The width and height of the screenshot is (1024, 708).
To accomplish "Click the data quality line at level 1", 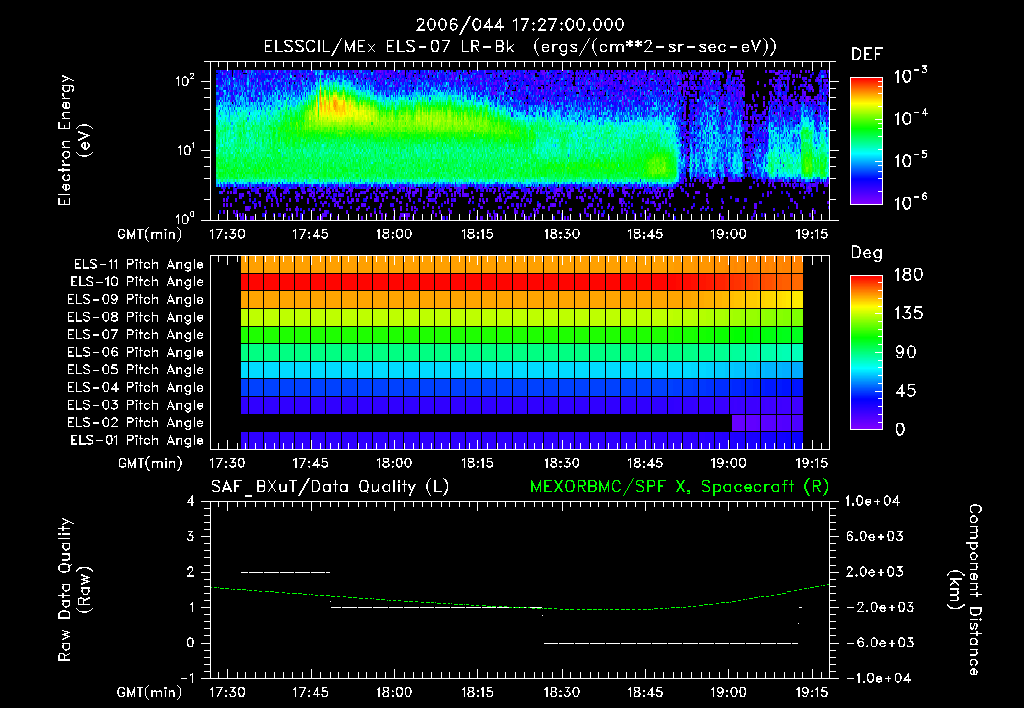I will point(436,607).
